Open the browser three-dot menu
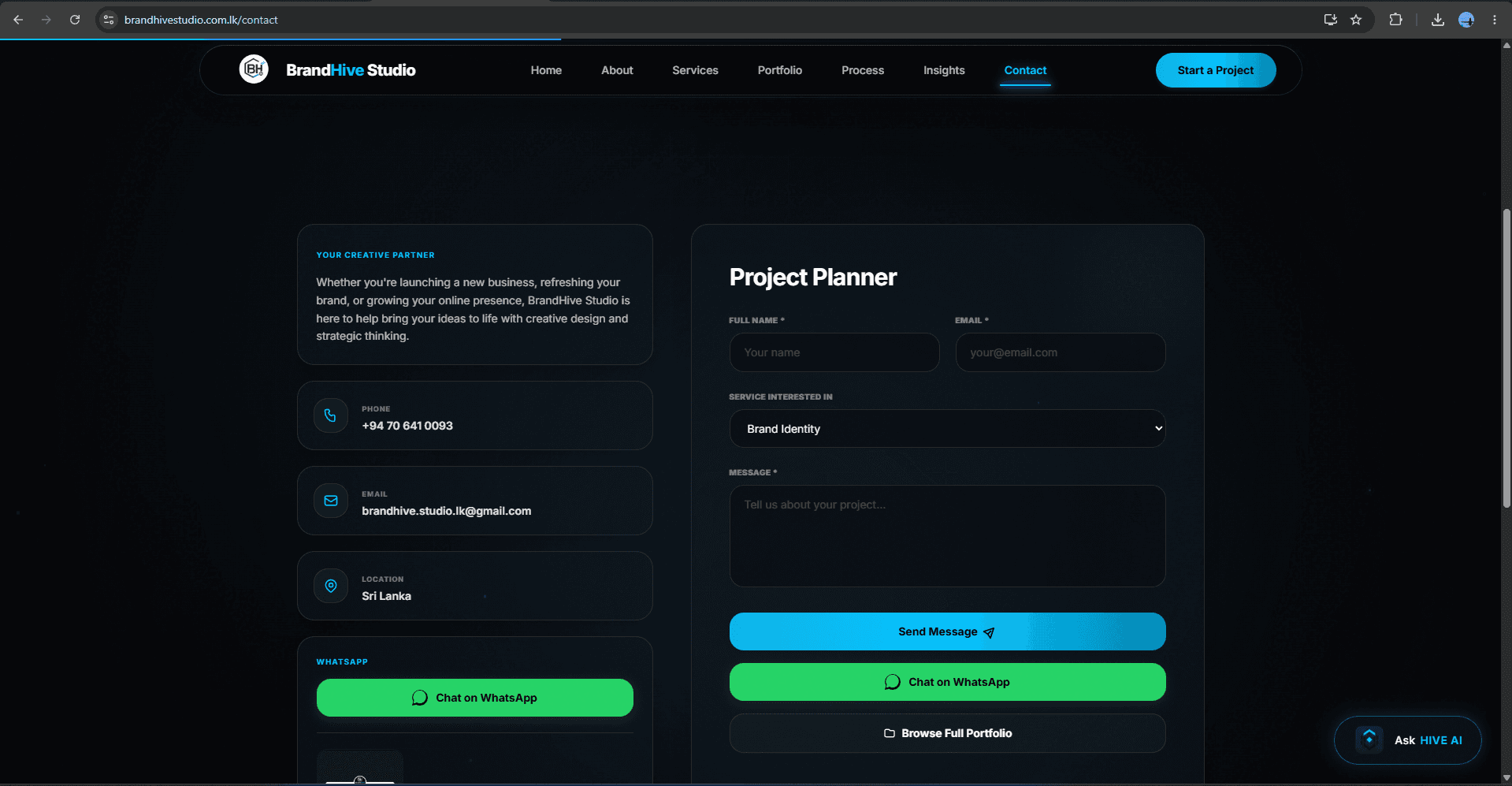Viewport: 1512px width, 786px height. click(1495, 20)
